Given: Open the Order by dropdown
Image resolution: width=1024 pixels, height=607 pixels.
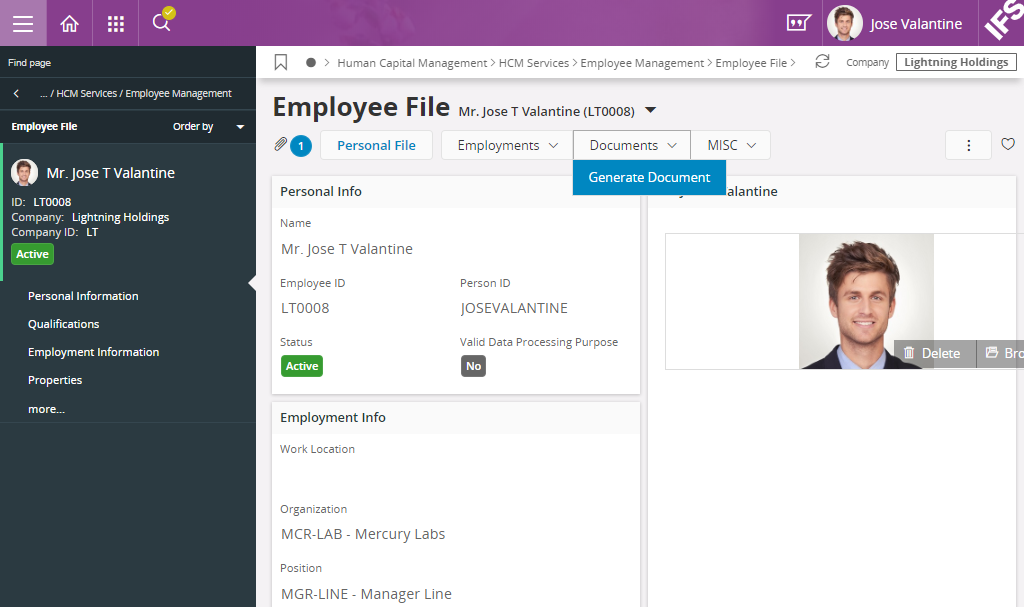Looking at the screenshot, I should coord(208,127).
